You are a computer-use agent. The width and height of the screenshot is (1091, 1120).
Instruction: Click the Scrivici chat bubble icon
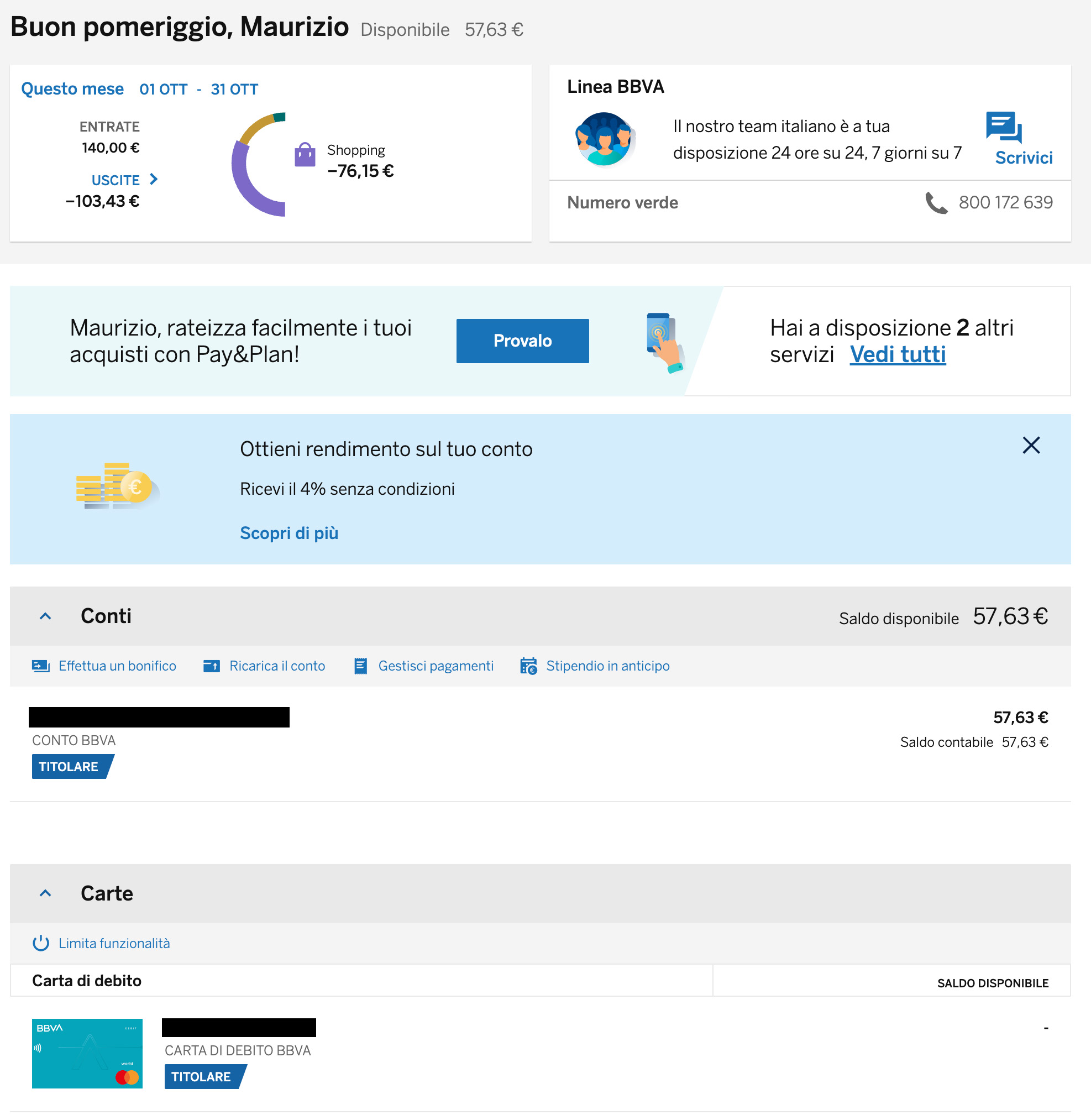(1003, 127)
